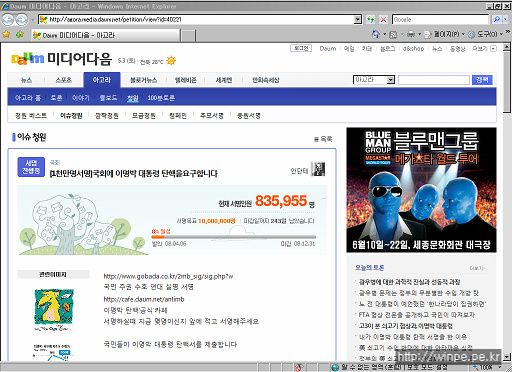512x372 pixels.
Task: Click the globe zone icon in status bar
Action: (335, 367)
